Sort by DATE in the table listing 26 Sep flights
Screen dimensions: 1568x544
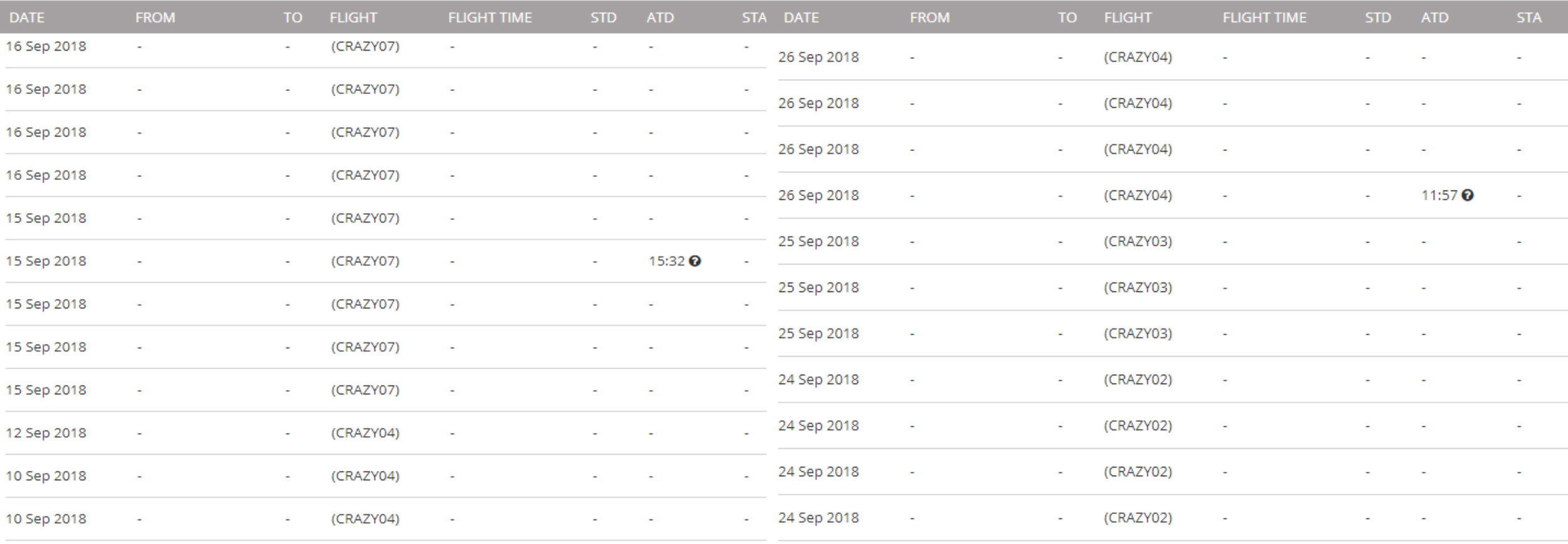[x=802, y=18]
